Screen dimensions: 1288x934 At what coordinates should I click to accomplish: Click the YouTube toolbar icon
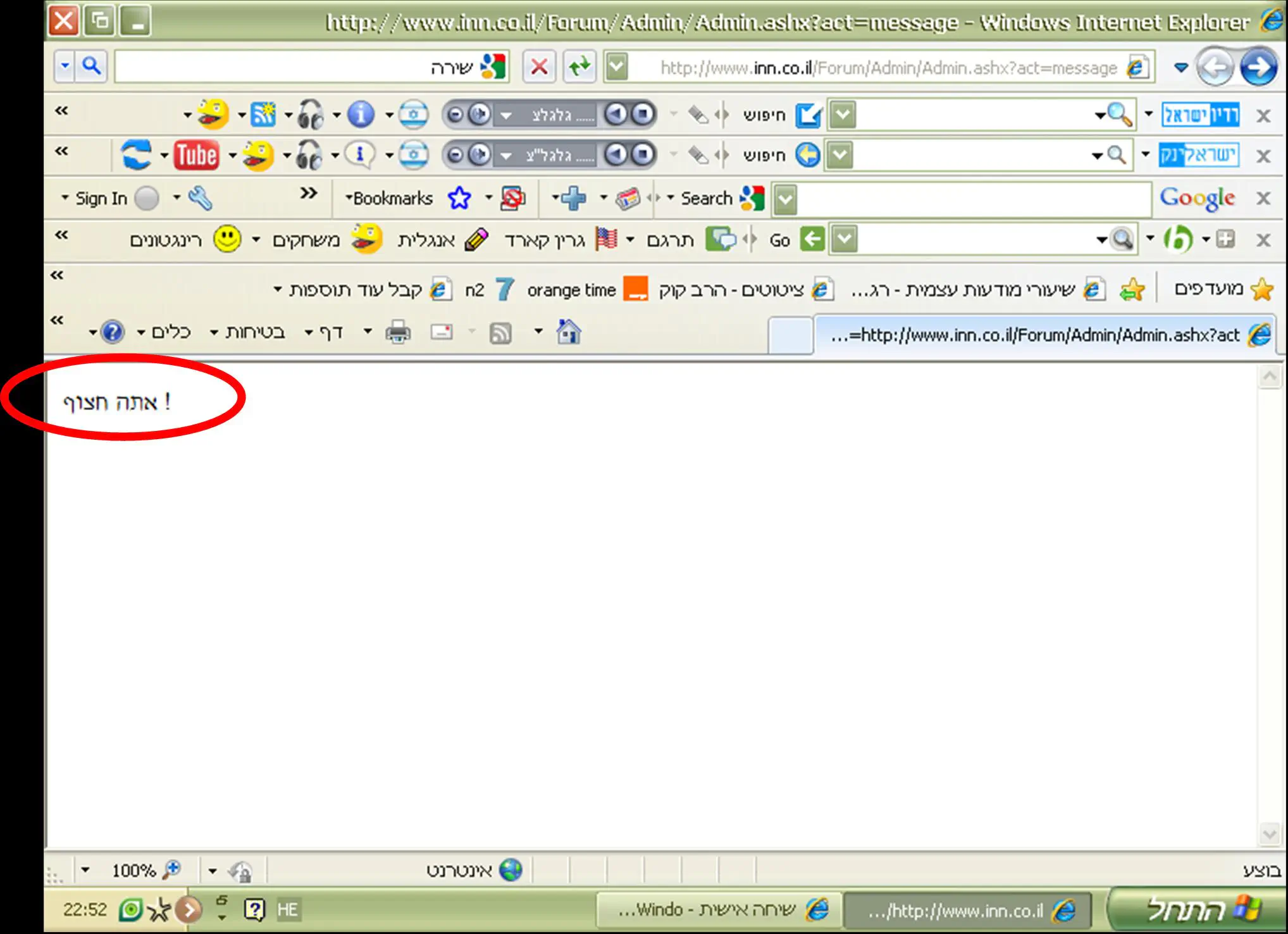tap(196, 155)
